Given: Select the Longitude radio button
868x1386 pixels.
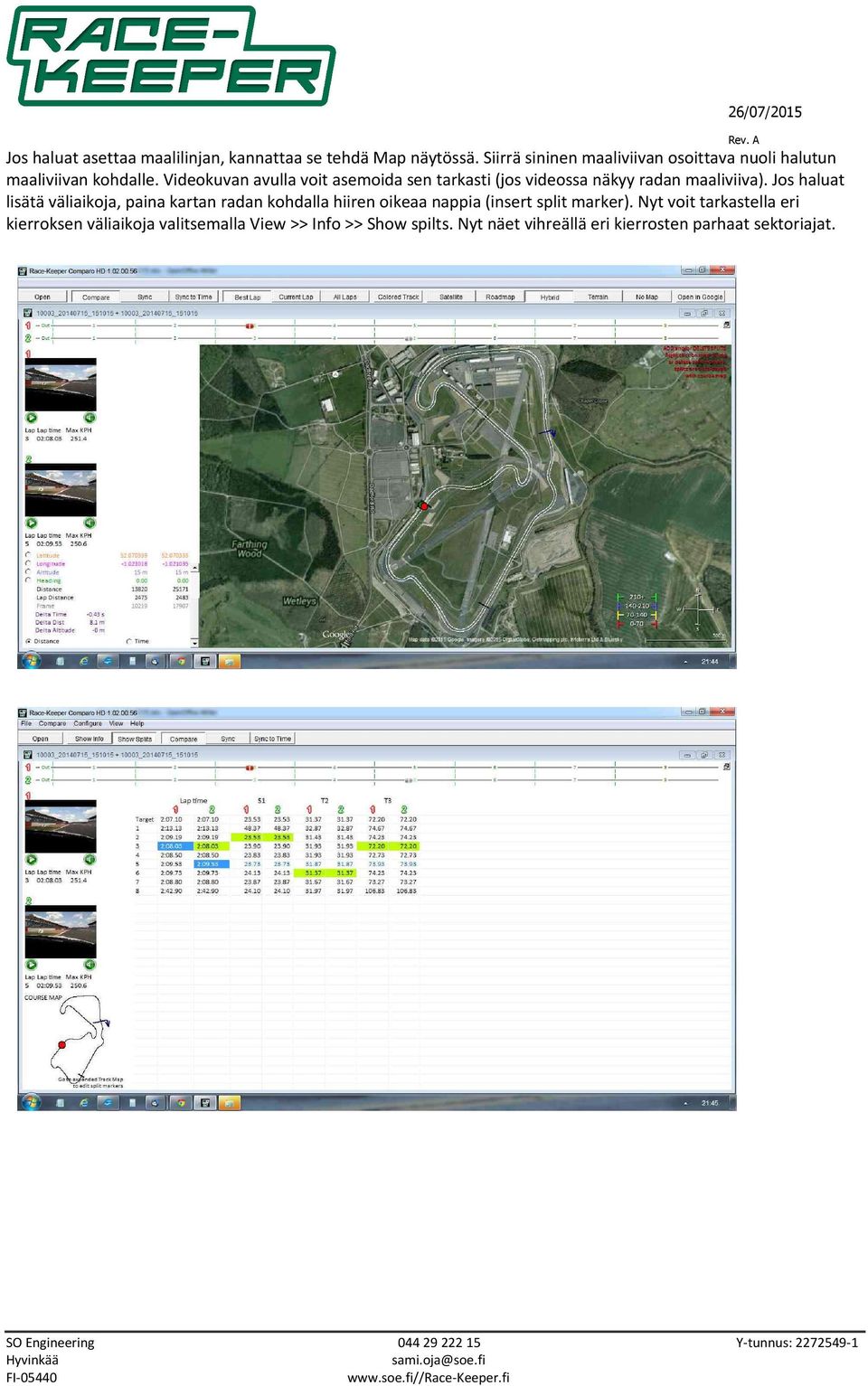Looking at the screenshot, I should tap(28, 563).
